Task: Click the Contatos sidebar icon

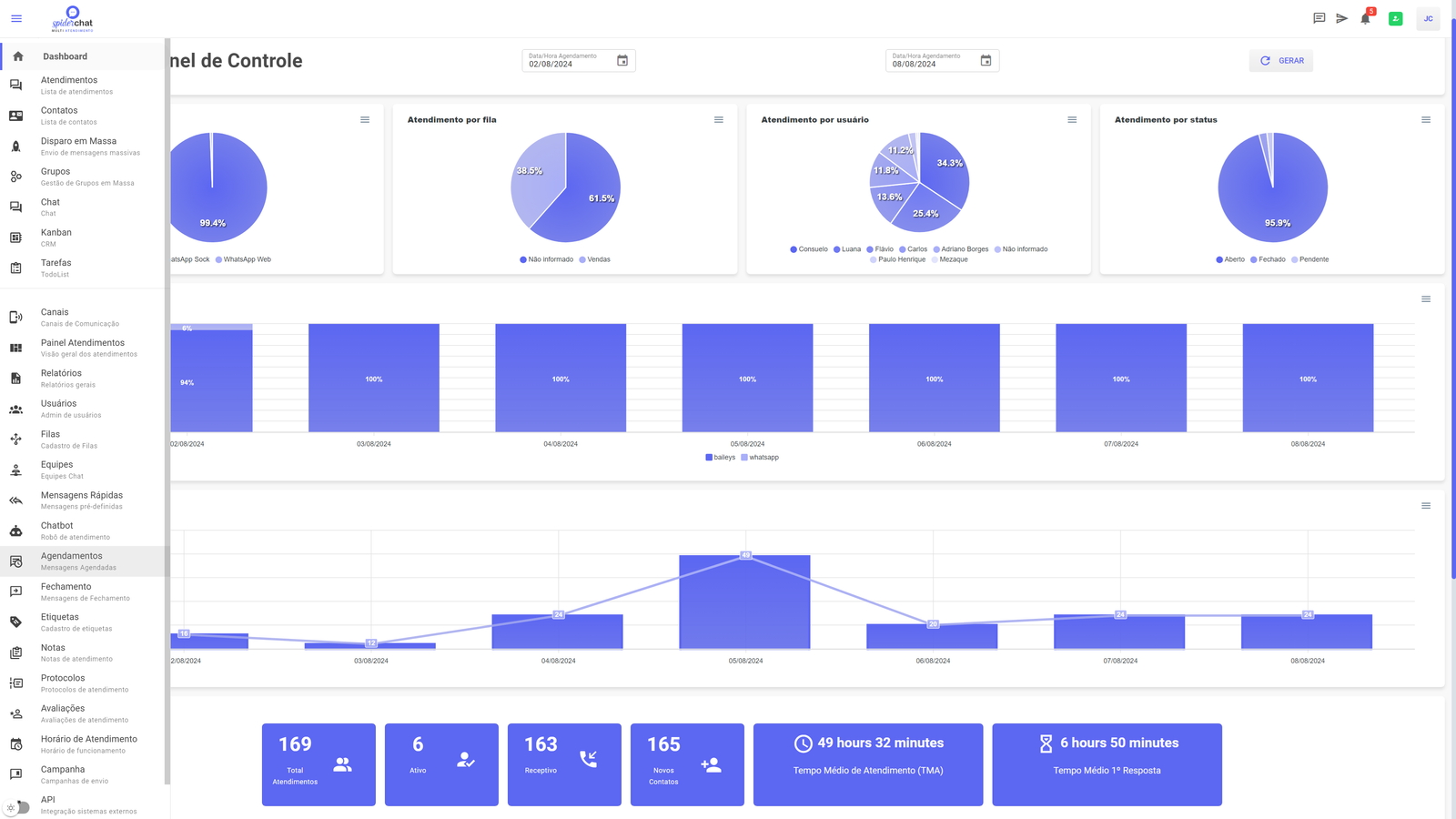Action: (15, 116)
